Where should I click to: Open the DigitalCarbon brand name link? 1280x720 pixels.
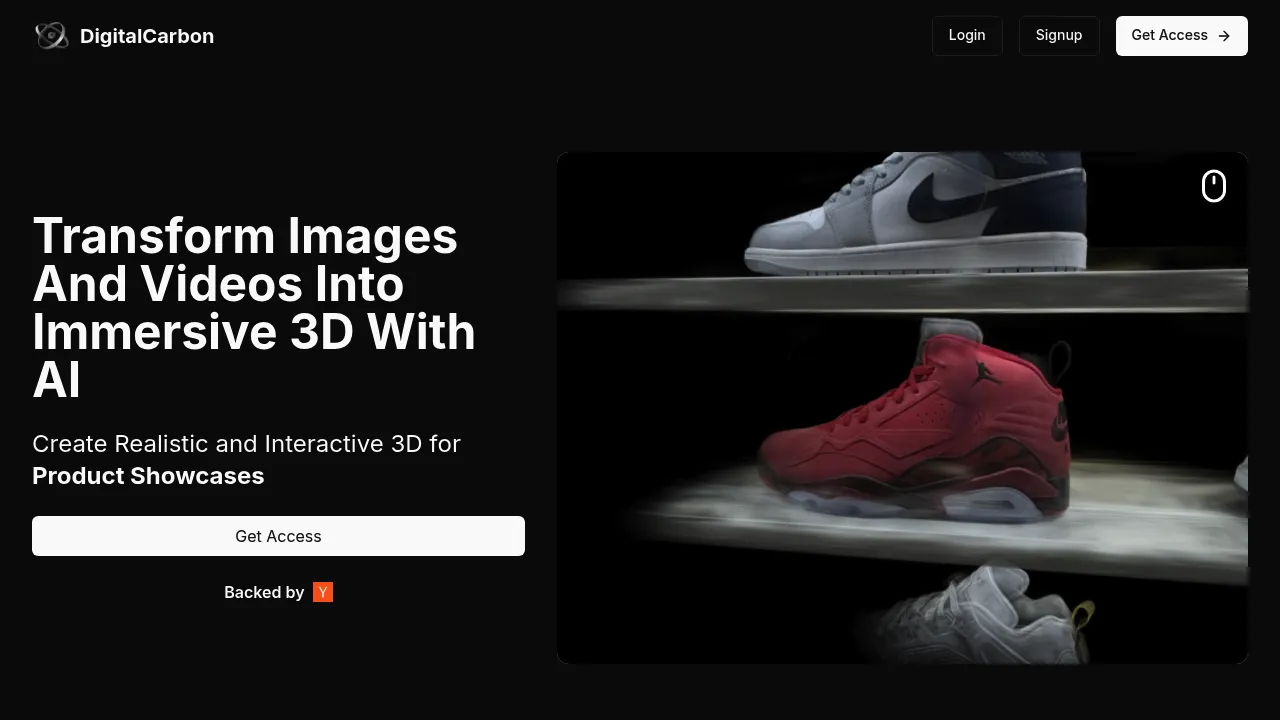(147, 36)
